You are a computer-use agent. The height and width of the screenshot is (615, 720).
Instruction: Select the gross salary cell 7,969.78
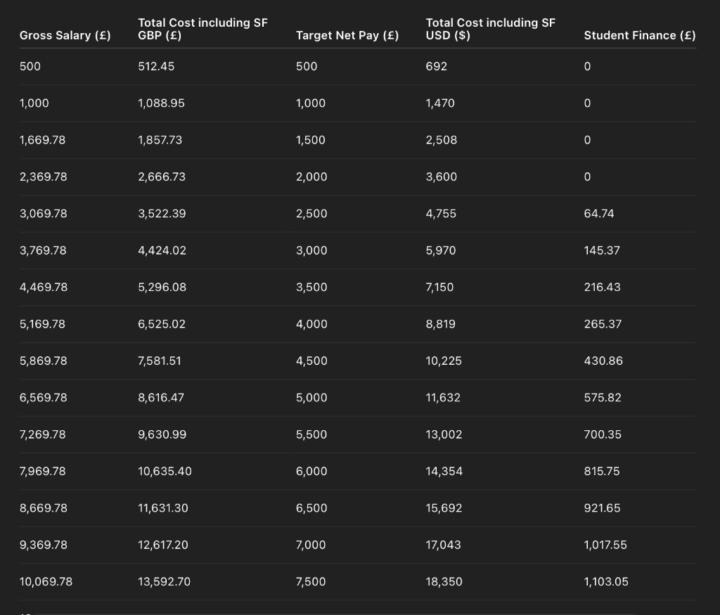43,471
